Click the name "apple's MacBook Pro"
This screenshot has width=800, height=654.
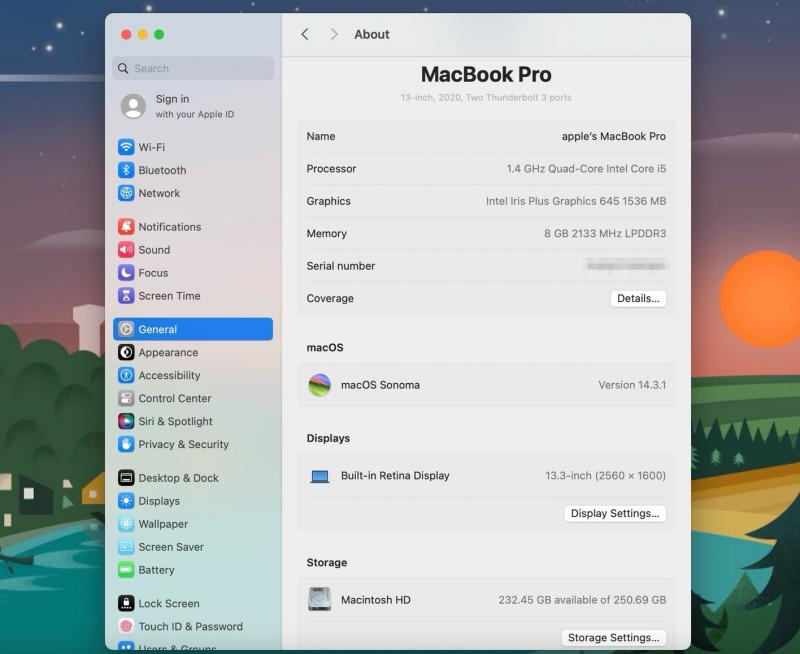[614, 136]
